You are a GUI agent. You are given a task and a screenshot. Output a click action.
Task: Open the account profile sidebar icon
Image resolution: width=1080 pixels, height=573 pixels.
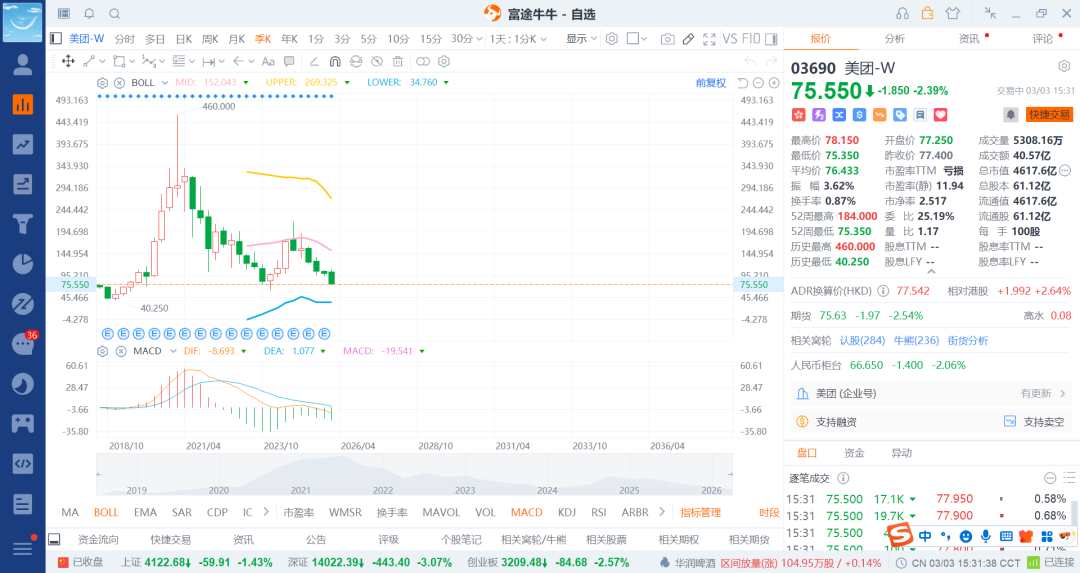23,65
